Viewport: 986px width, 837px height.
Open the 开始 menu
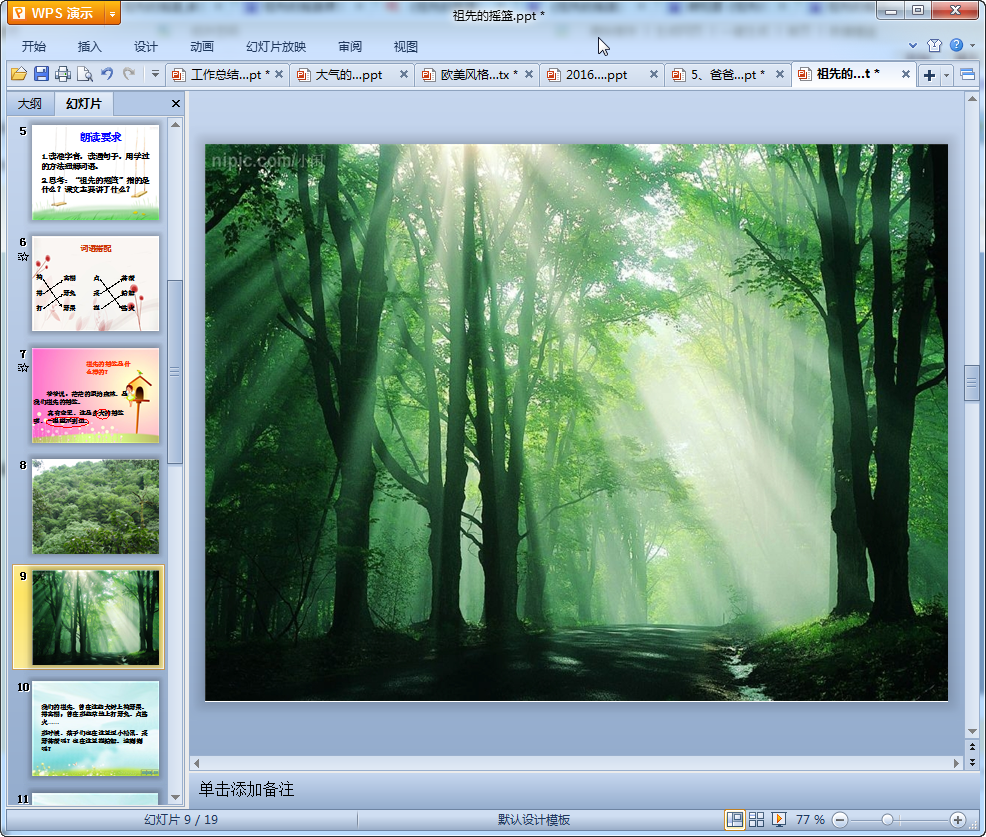[x=34, y=47]
